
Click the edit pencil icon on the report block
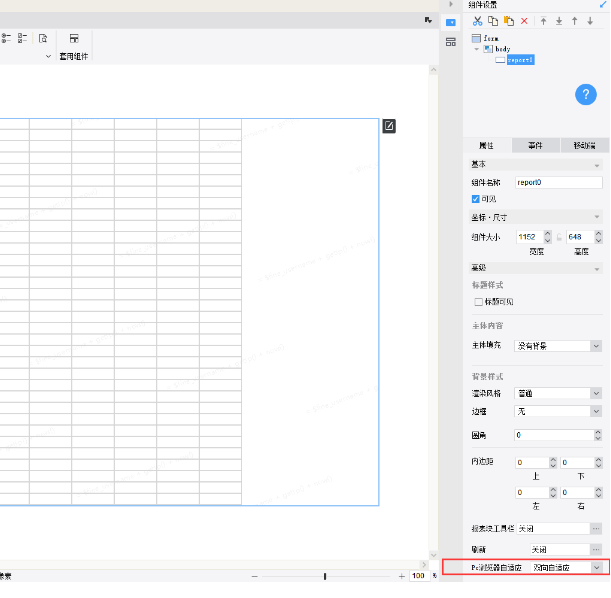point(389,126)
